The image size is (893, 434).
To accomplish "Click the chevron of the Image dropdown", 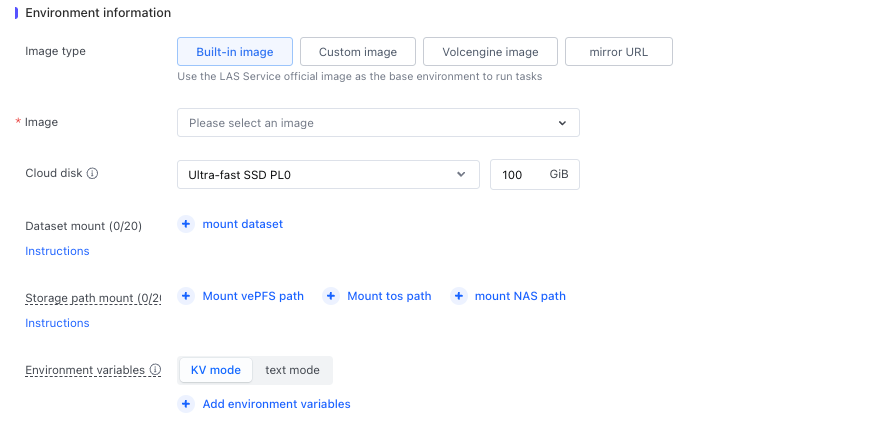I will click(x=562, y=123).
